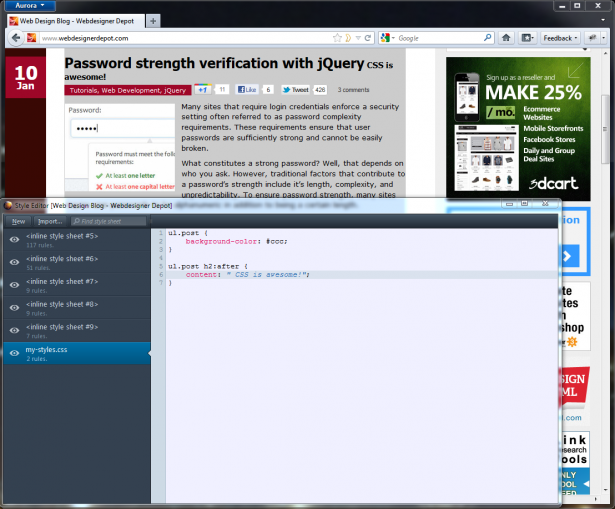Image resolution: width=615 pixels, height=509 pixels.
Task: Select inline style sheet #9 entry
Action: (77, 331)
